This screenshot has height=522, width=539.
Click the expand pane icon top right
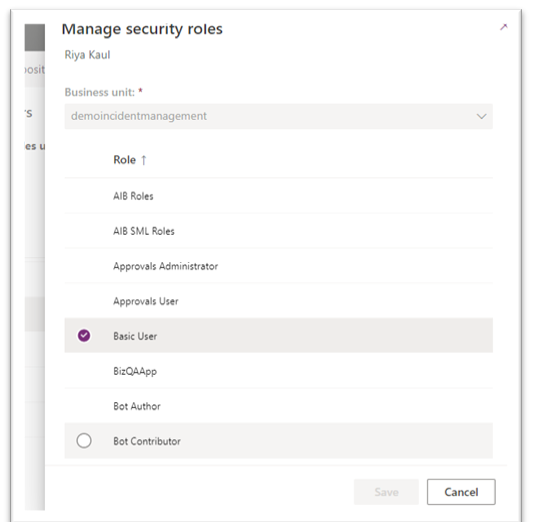pyautogui.click(x=504, y=27)
